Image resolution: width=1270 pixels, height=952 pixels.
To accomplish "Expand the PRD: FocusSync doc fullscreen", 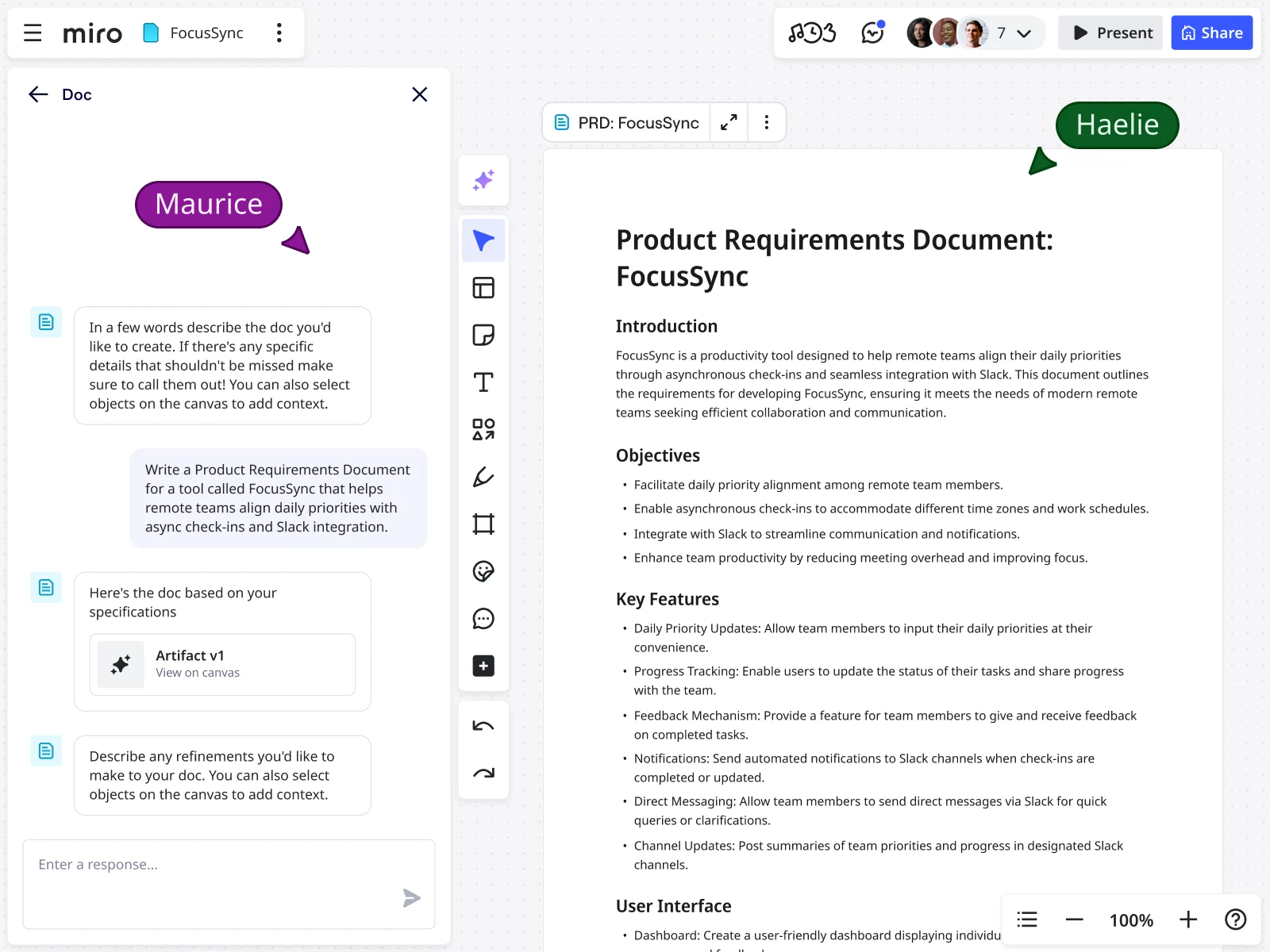I will pos(729,122).
